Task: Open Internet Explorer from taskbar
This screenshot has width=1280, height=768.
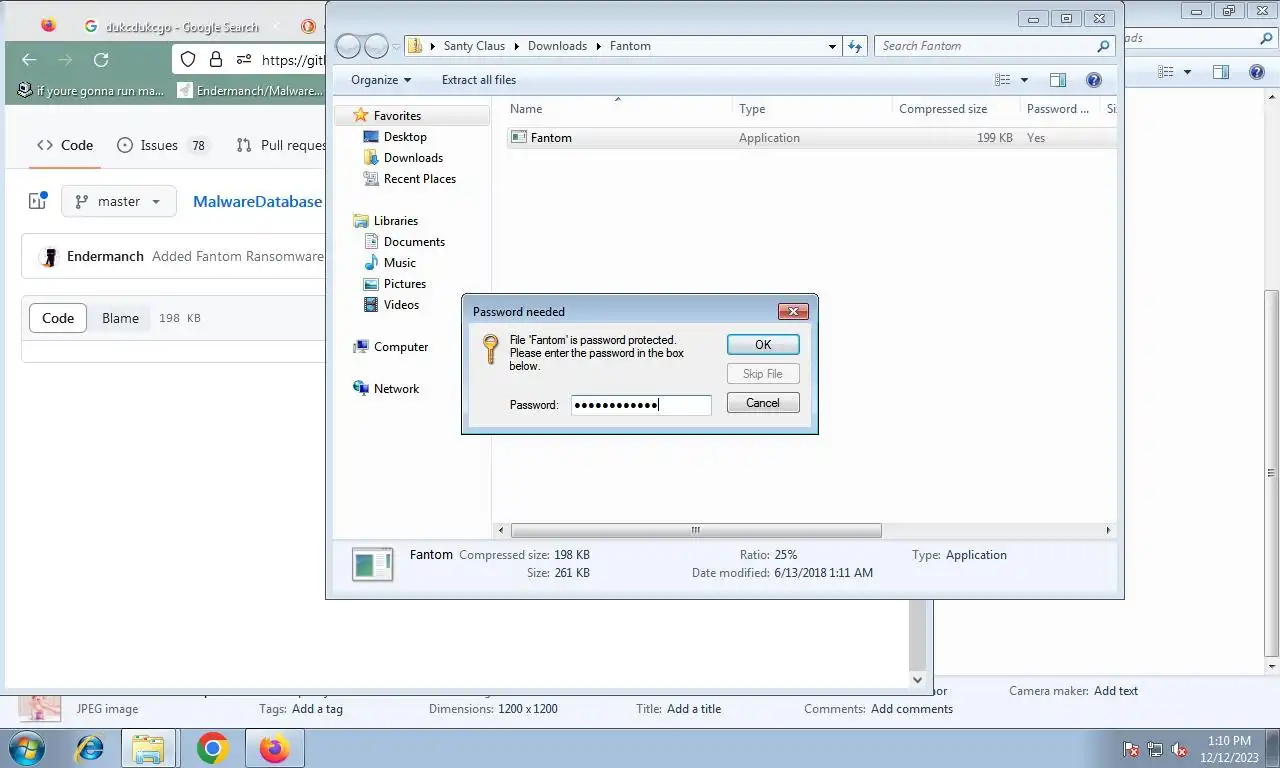Action: (90, 748)
